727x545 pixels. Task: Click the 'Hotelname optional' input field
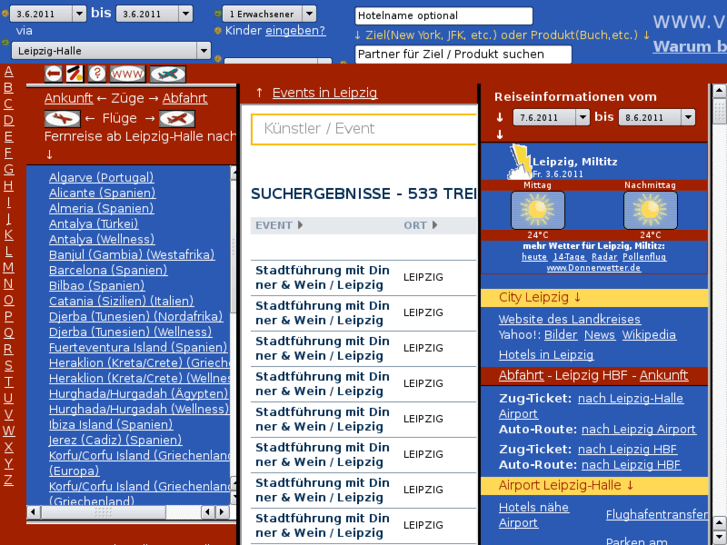click(x=444, y=16)
